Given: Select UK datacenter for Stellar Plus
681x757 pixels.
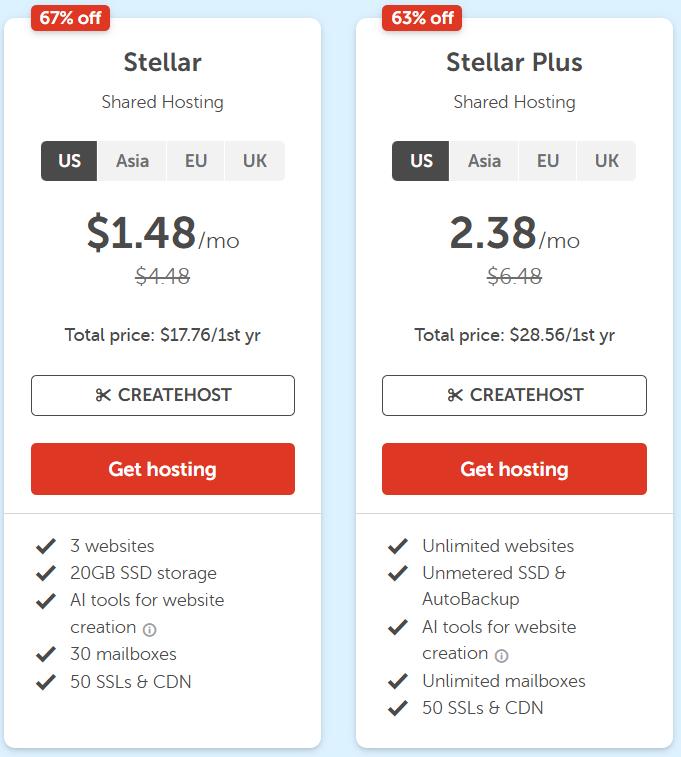Looking at the screenshot, I should tap(607, 161).
